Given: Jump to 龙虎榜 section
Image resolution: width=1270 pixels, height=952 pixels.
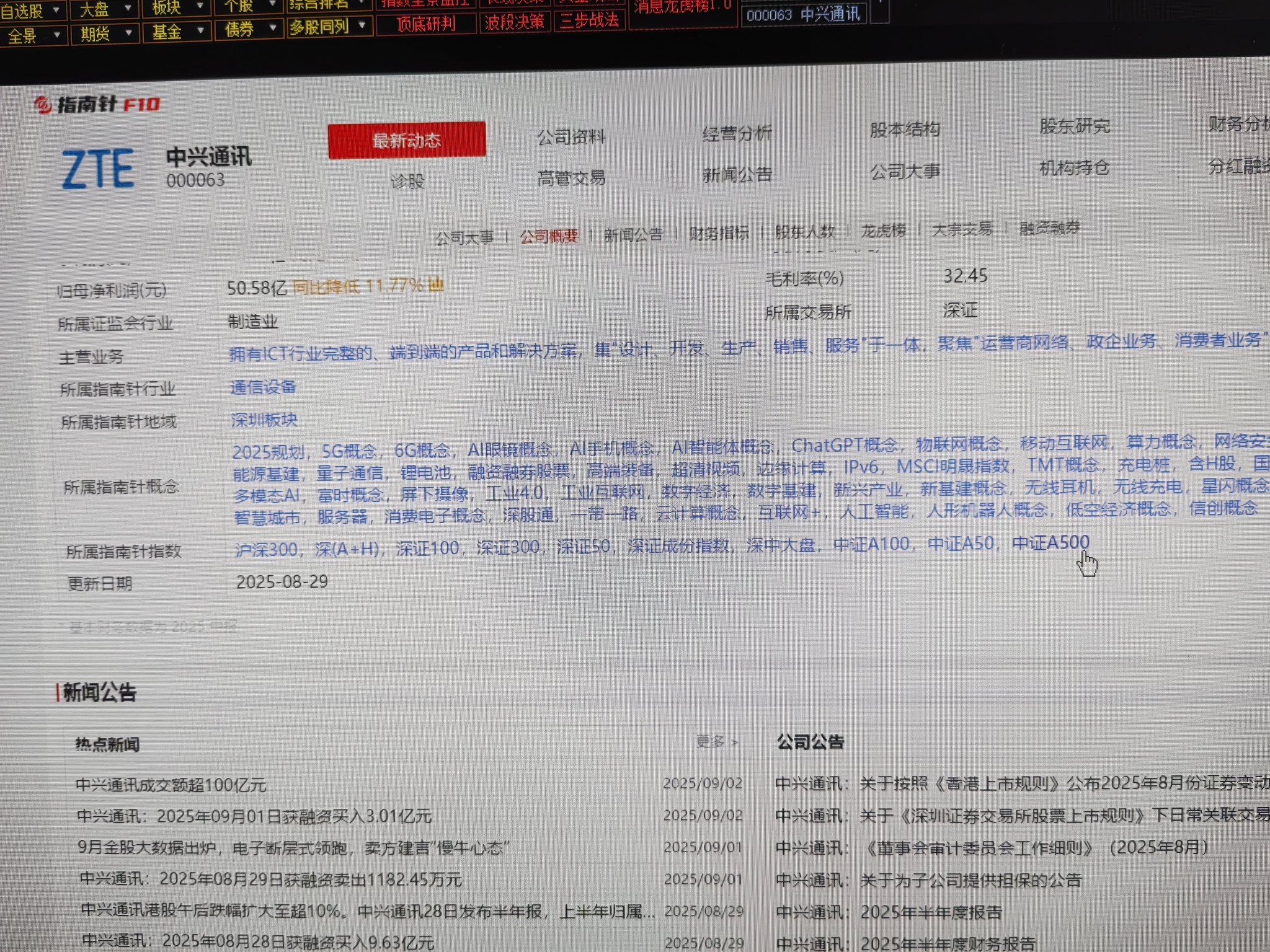Looking at the screenshot, I should click(x=883, y=231).
